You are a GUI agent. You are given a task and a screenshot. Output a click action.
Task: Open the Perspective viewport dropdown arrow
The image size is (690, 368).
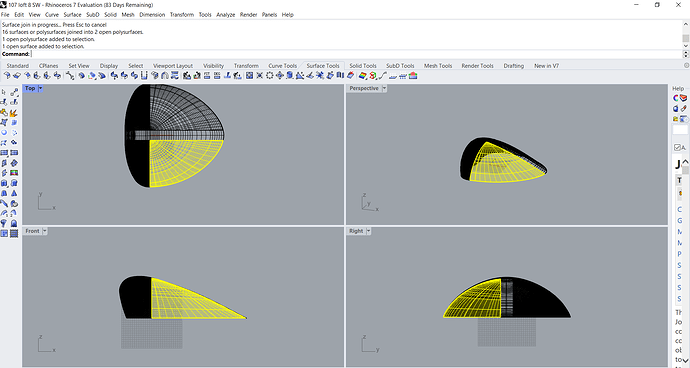pos(384,88)
